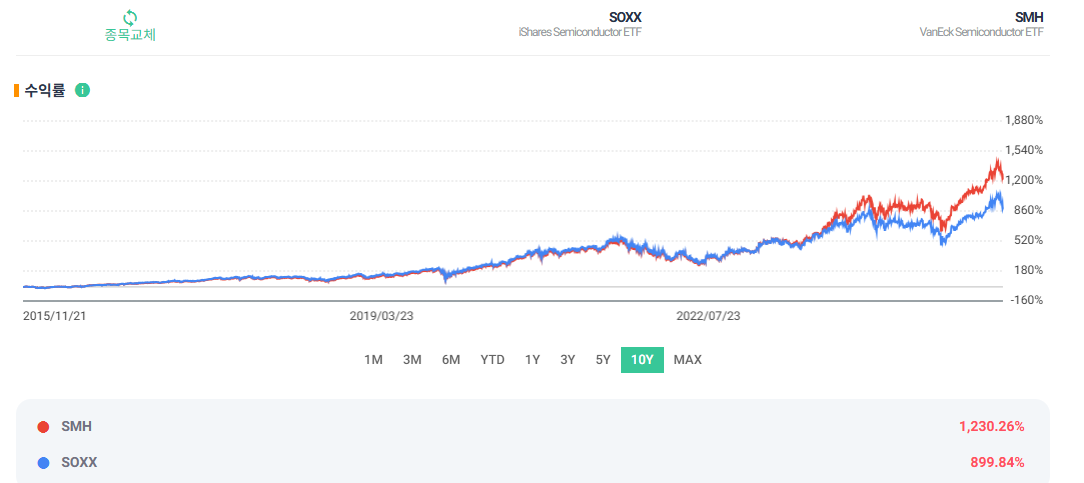Image resolution: width=1084 pixels, height=483 pixels.
Task: Click the 1,230.26% return value
Action: click(x=991, y=427)
